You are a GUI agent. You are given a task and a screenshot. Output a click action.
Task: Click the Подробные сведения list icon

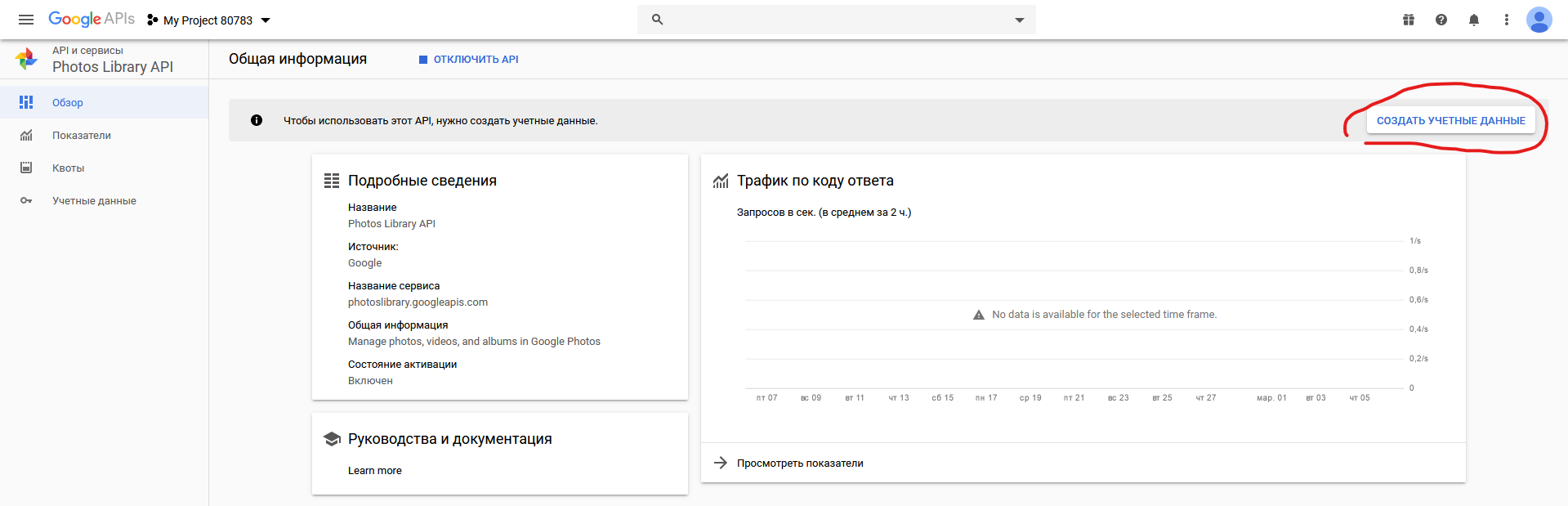332,181
